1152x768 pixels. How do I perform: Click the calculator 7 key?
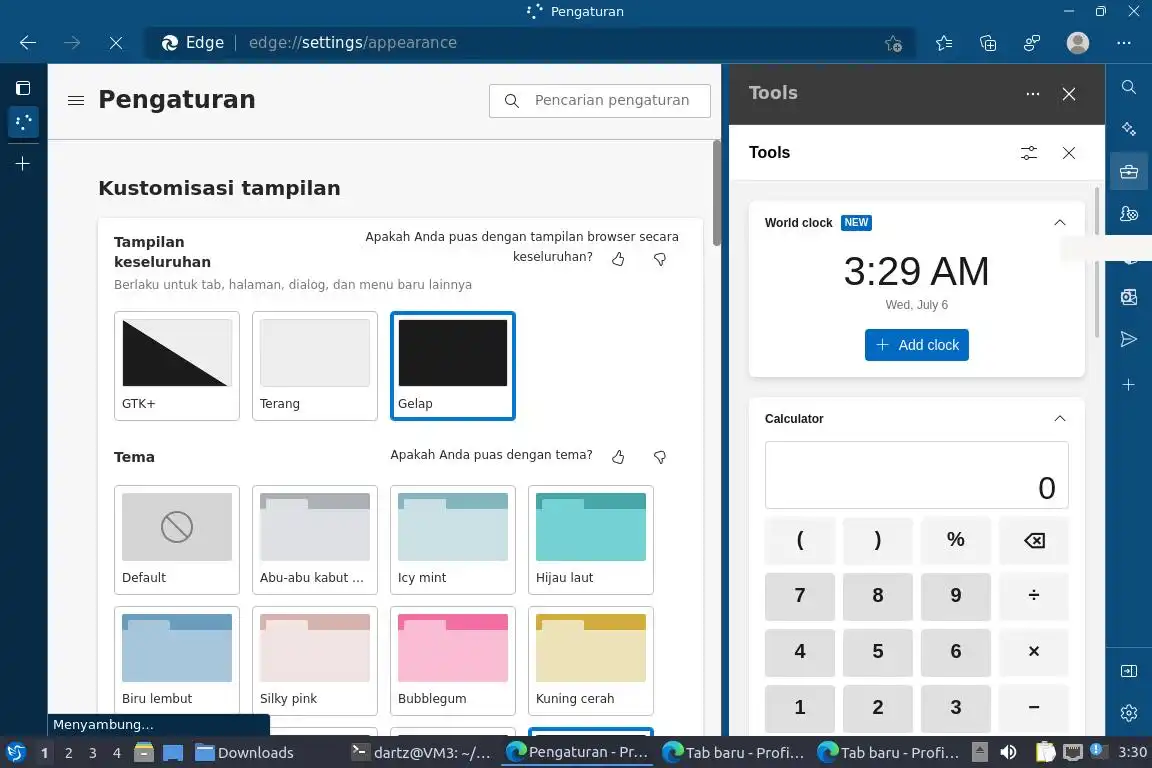800,596
